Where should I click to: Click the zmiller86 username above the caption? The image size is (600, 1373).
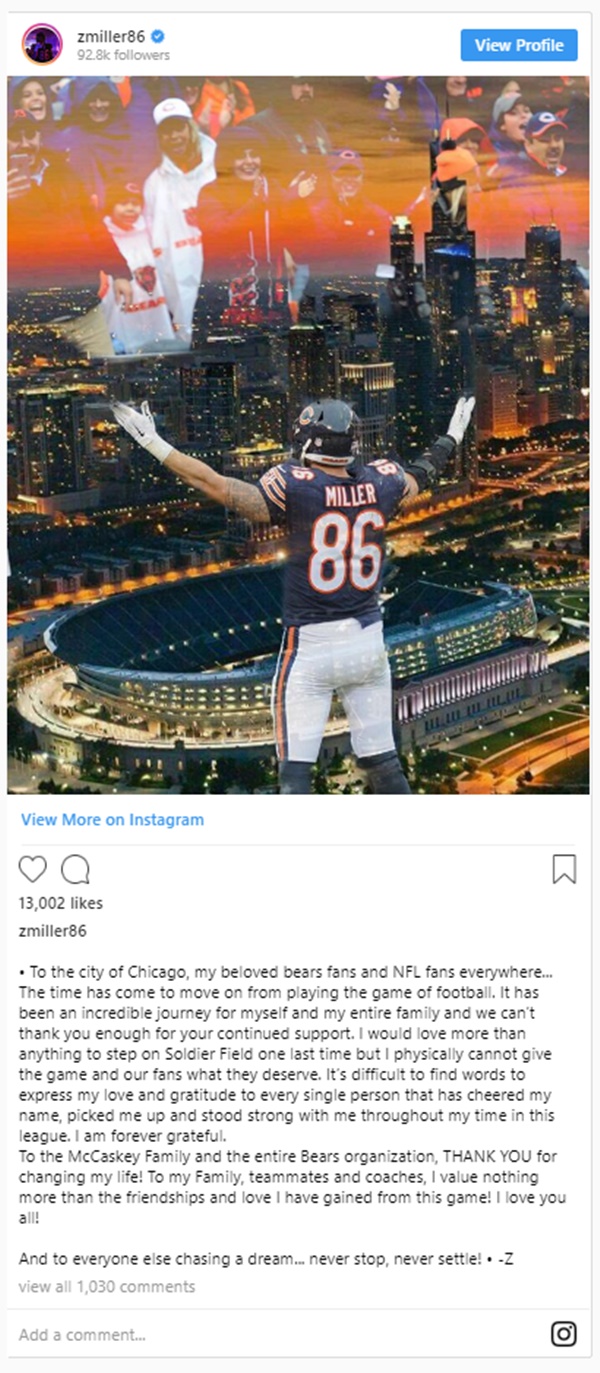tap(53, 931)
